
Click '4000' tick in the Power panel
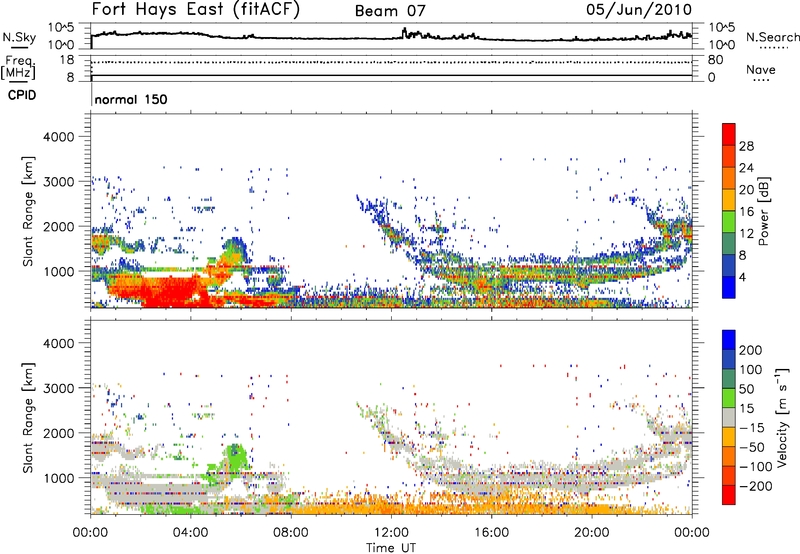[58, 137]
